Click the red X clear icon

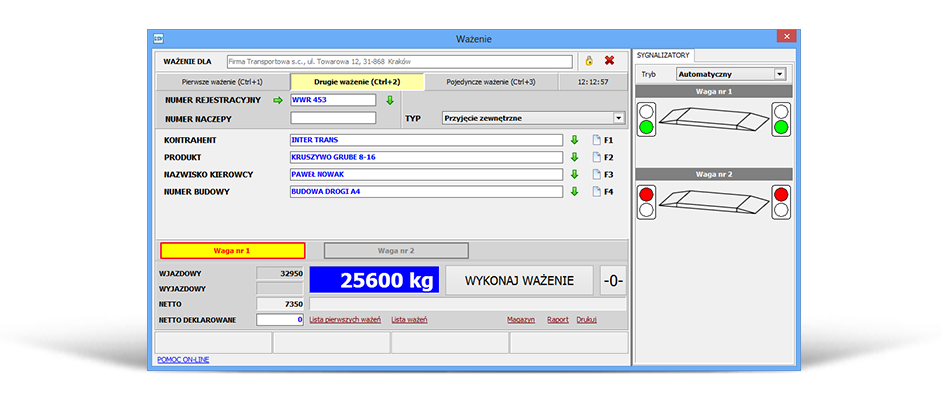(x=608, y=61)
